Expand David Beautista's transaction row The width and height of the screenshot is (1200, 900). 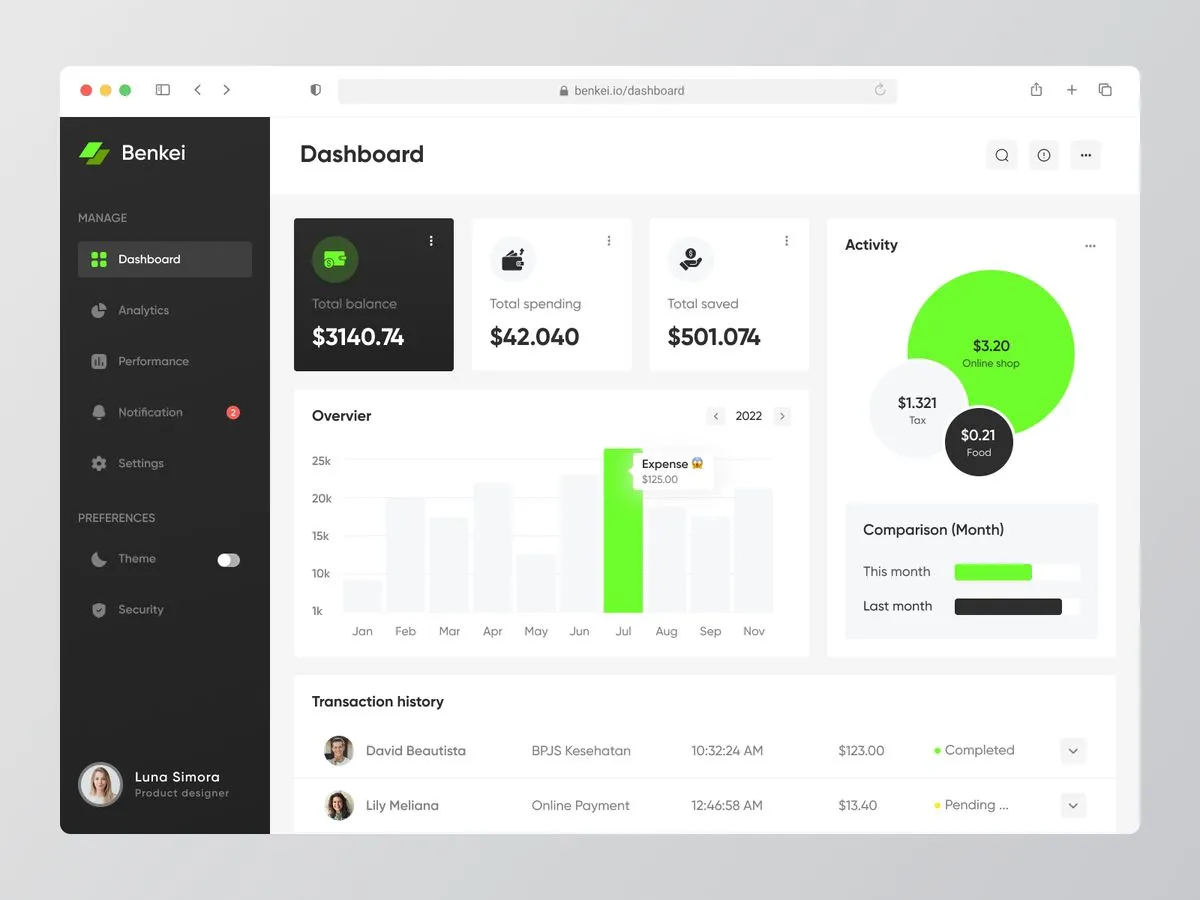[x=1072, y=750]
